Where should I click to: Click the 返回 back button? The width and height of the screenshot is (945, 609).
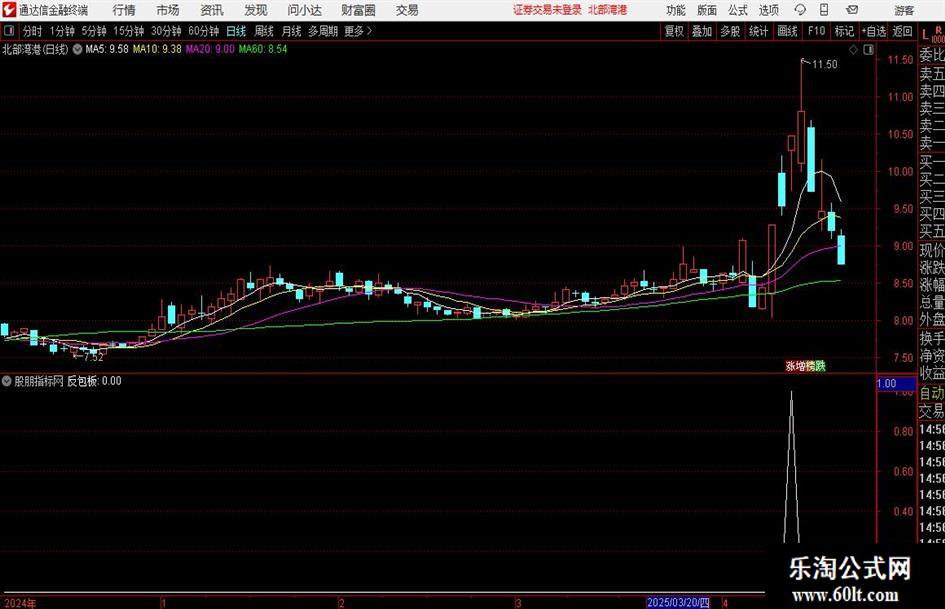[902, 31]
